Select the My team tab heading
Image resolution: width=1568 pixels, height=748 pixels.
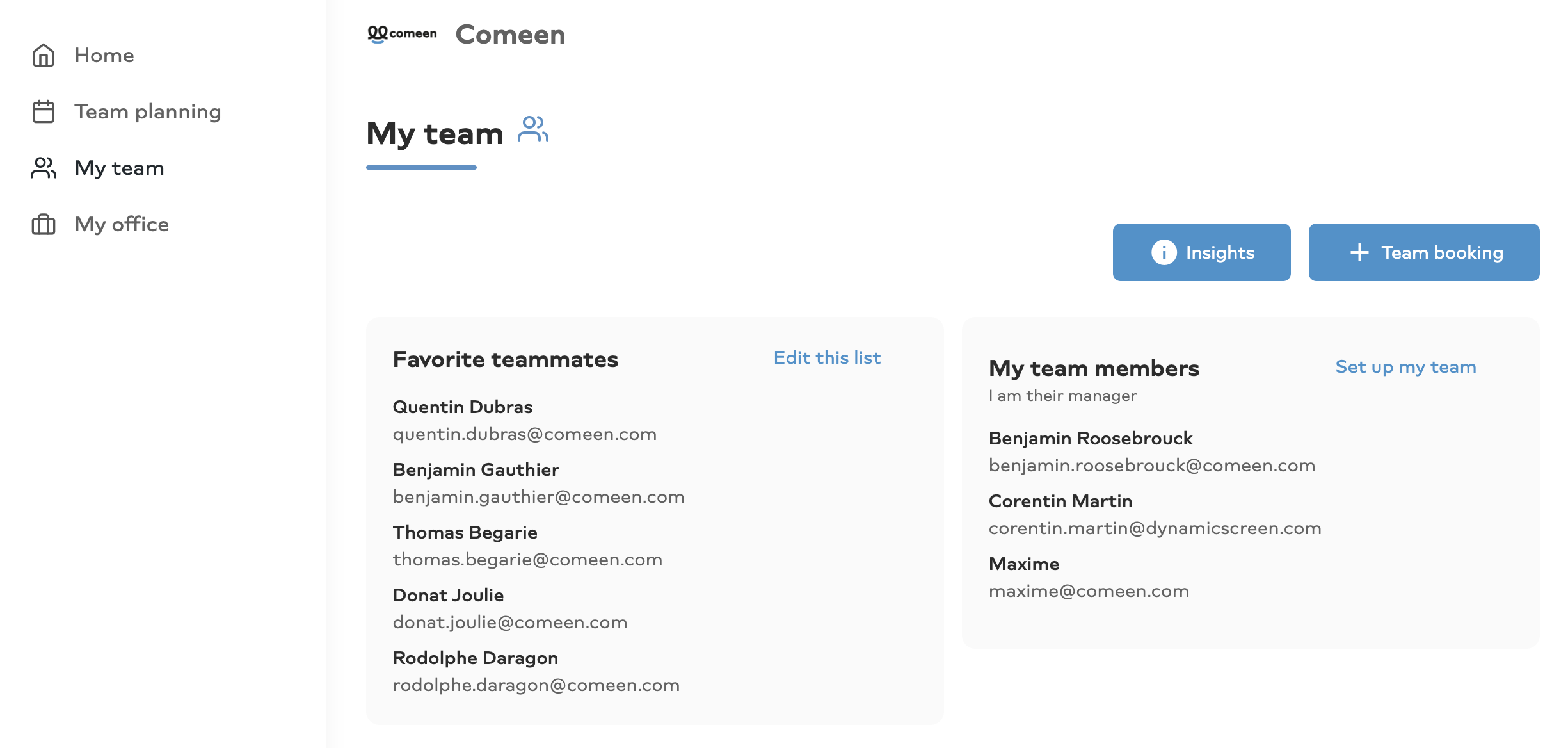point(435,134)
